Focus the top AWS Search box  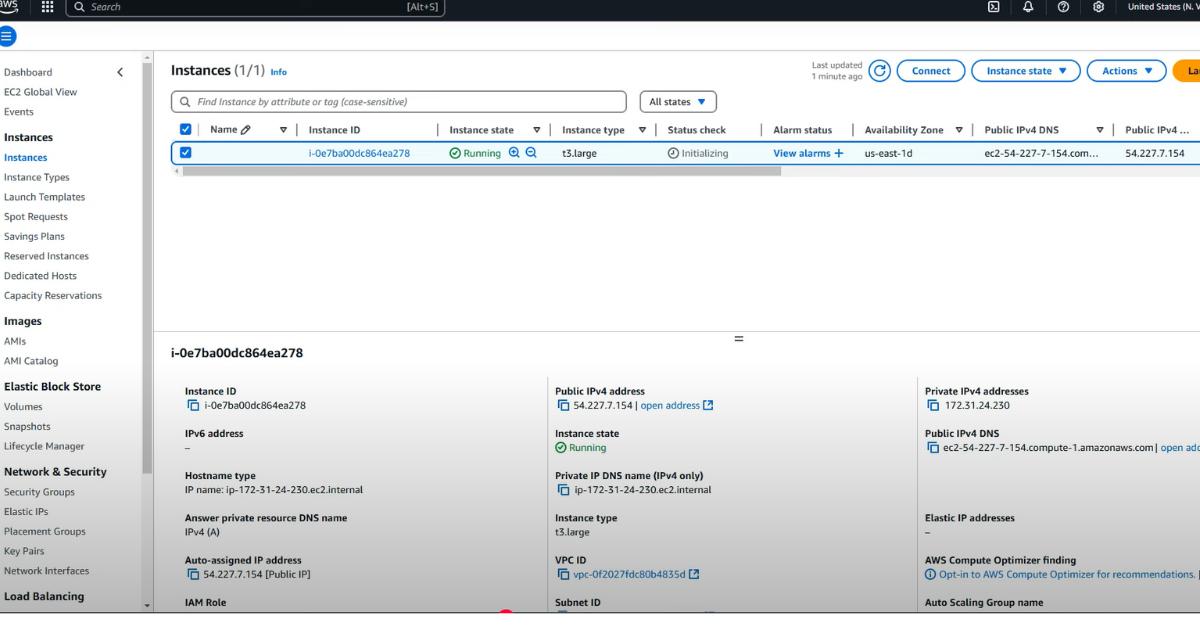tap(255, 7)
